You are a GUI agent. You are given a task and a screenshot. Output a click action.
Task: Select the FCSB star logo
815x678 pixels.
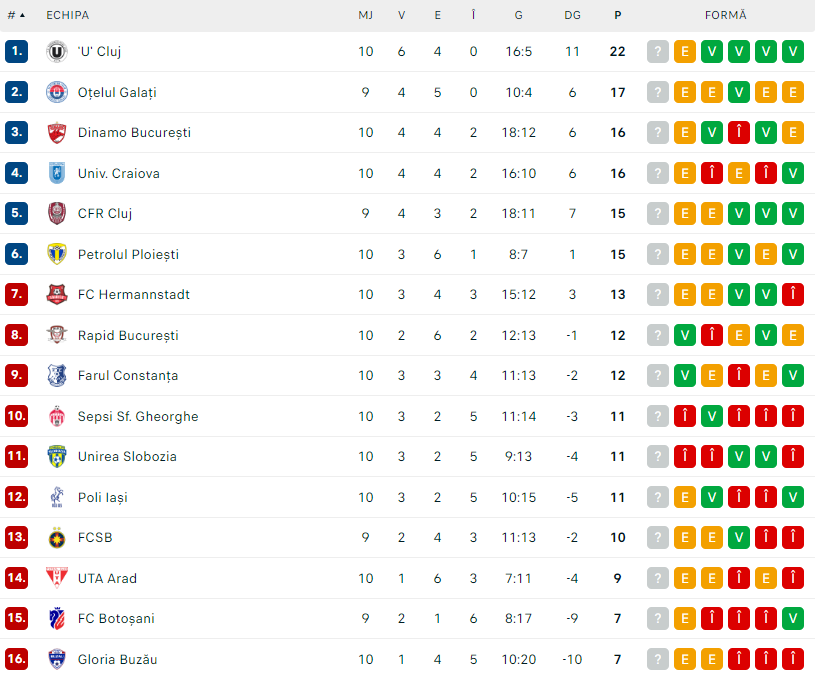point(57,538)
